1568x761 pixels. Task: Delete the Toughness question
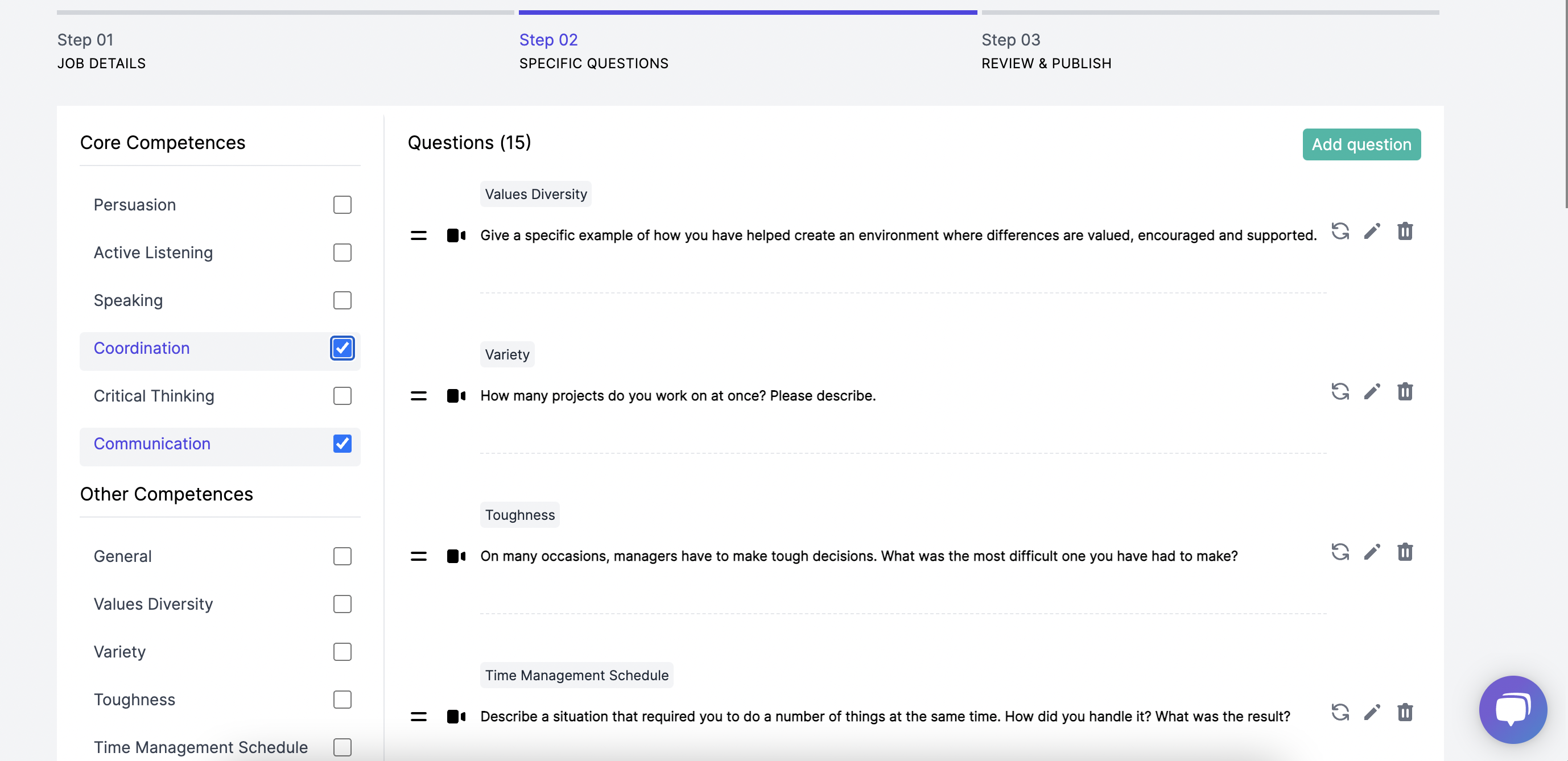(x=1405, y=552)
